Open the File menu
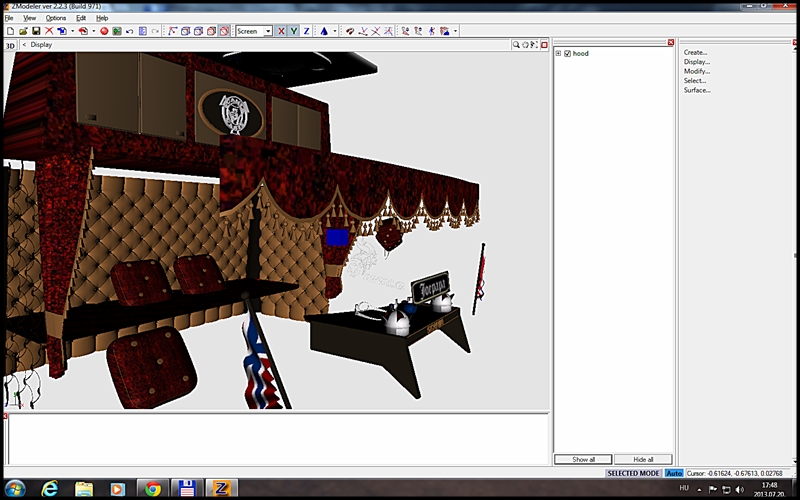The height and width of the screenshot is (500, 800). click(x=9, y=18)
